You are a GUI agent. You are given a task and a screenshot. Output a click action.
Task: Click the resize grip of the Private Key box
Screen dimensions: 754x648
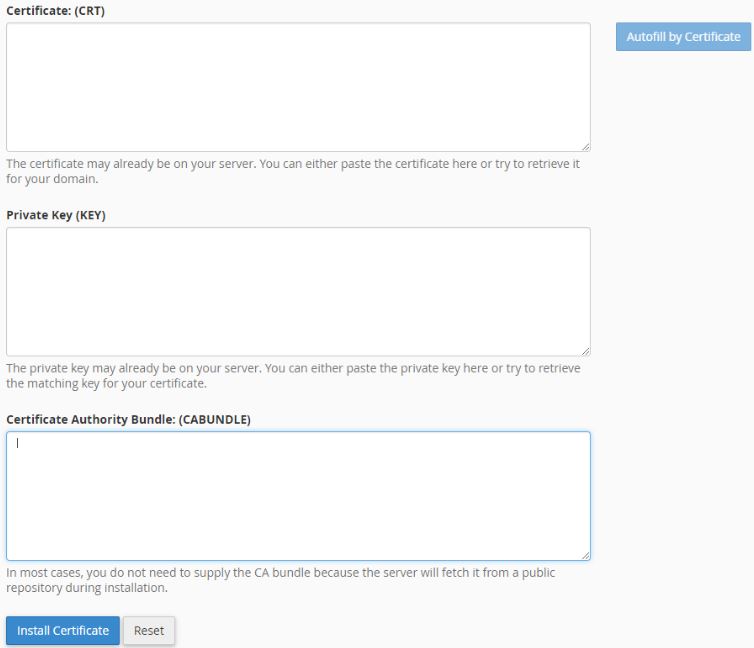585,351
